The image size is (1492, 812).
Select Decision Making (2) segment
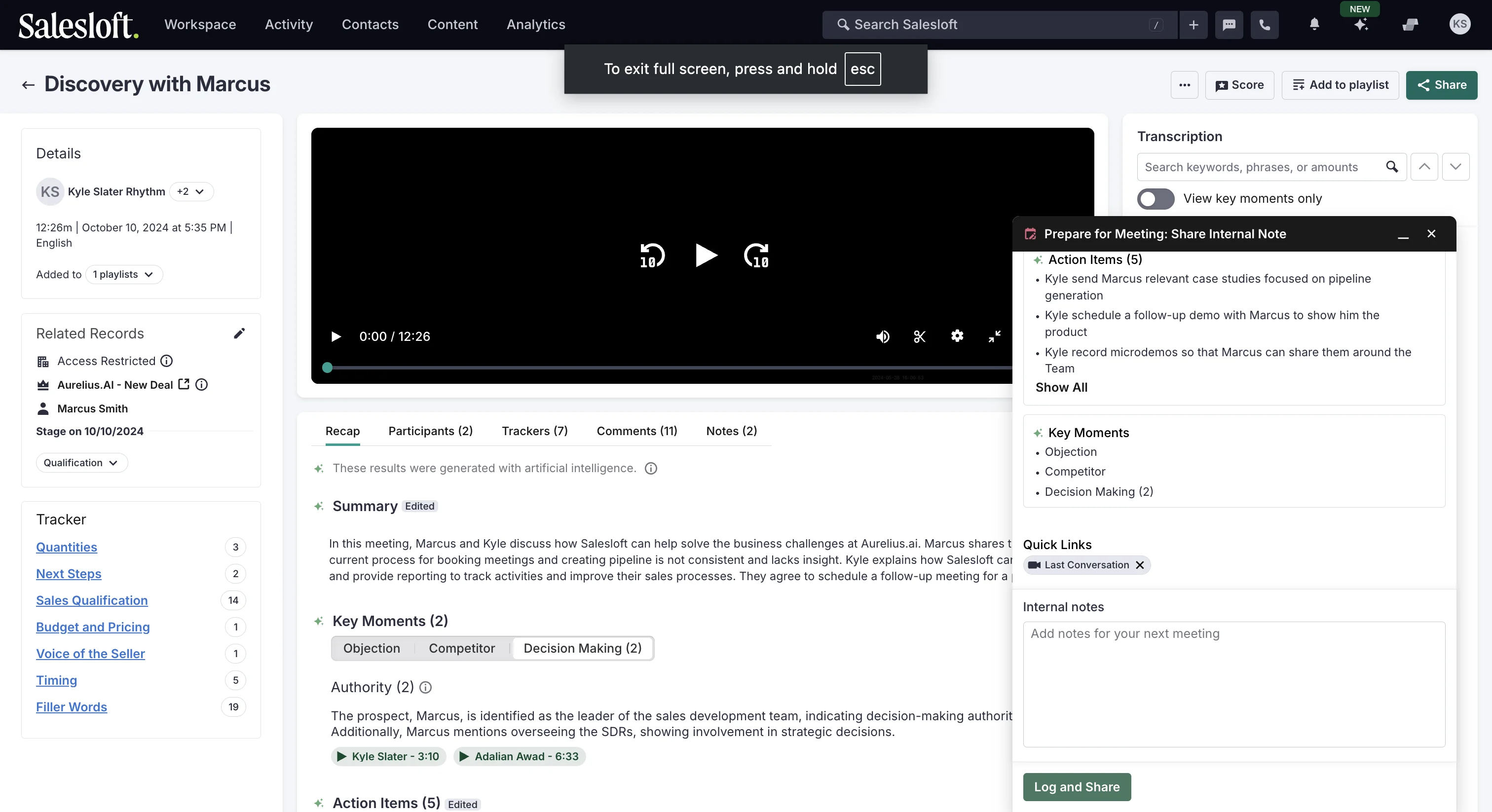[x=583, y=648]
